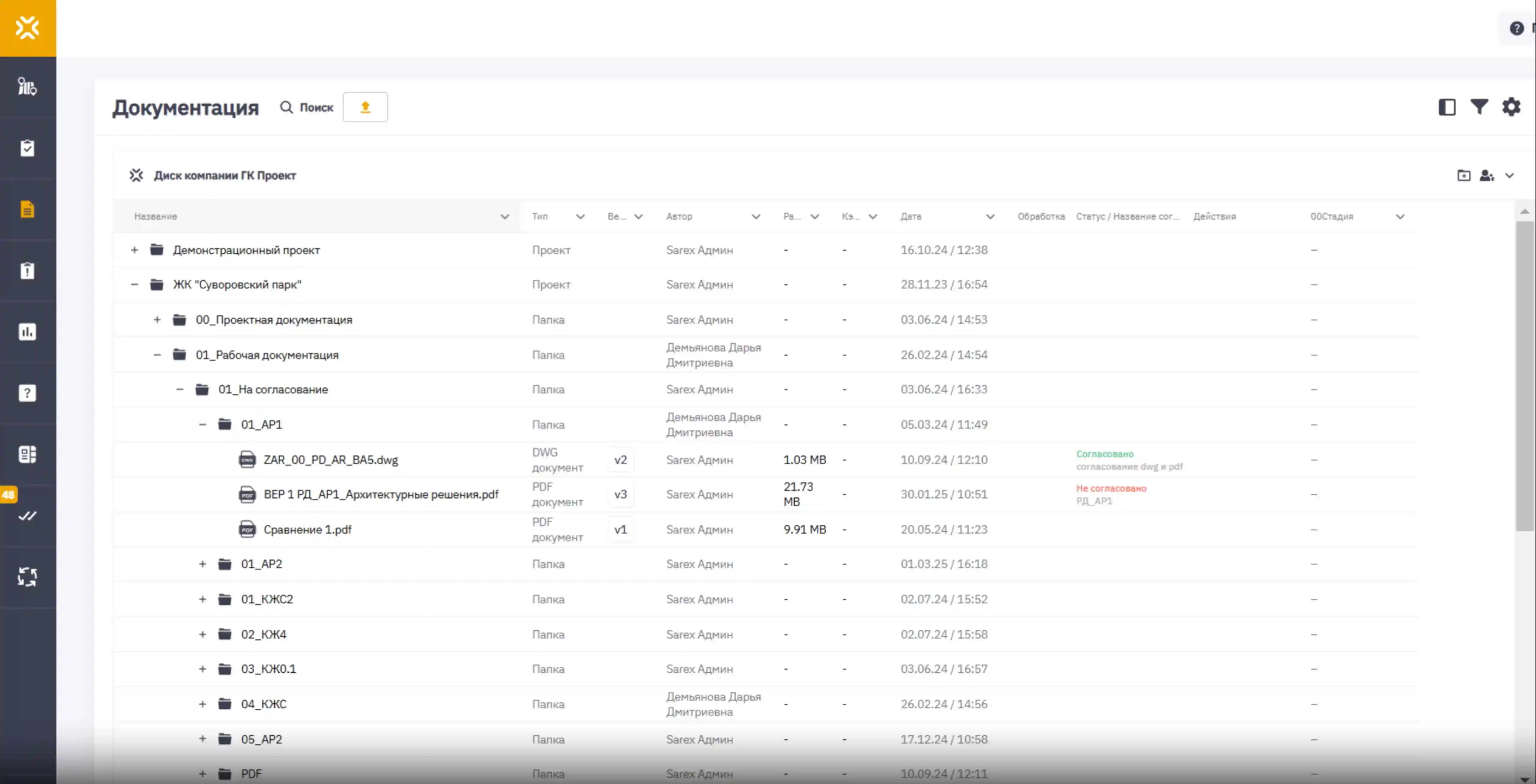Open the manage users icon
This screenshot has height=784, width=1536.
tap(1486, 175)
